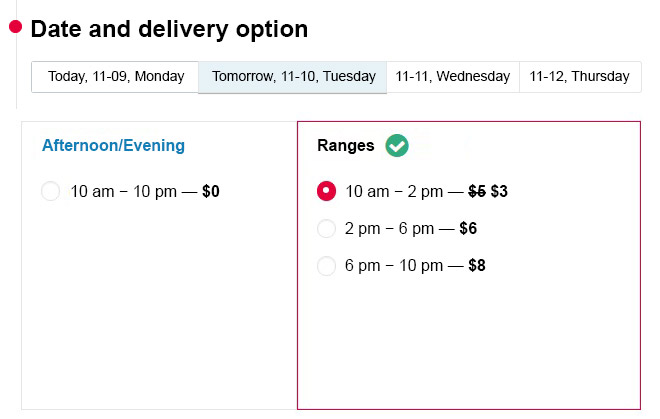Viewport: 660px width, 419px height.
Task: Click the Afternoon/Evening heading link
Action: point(113,145)
